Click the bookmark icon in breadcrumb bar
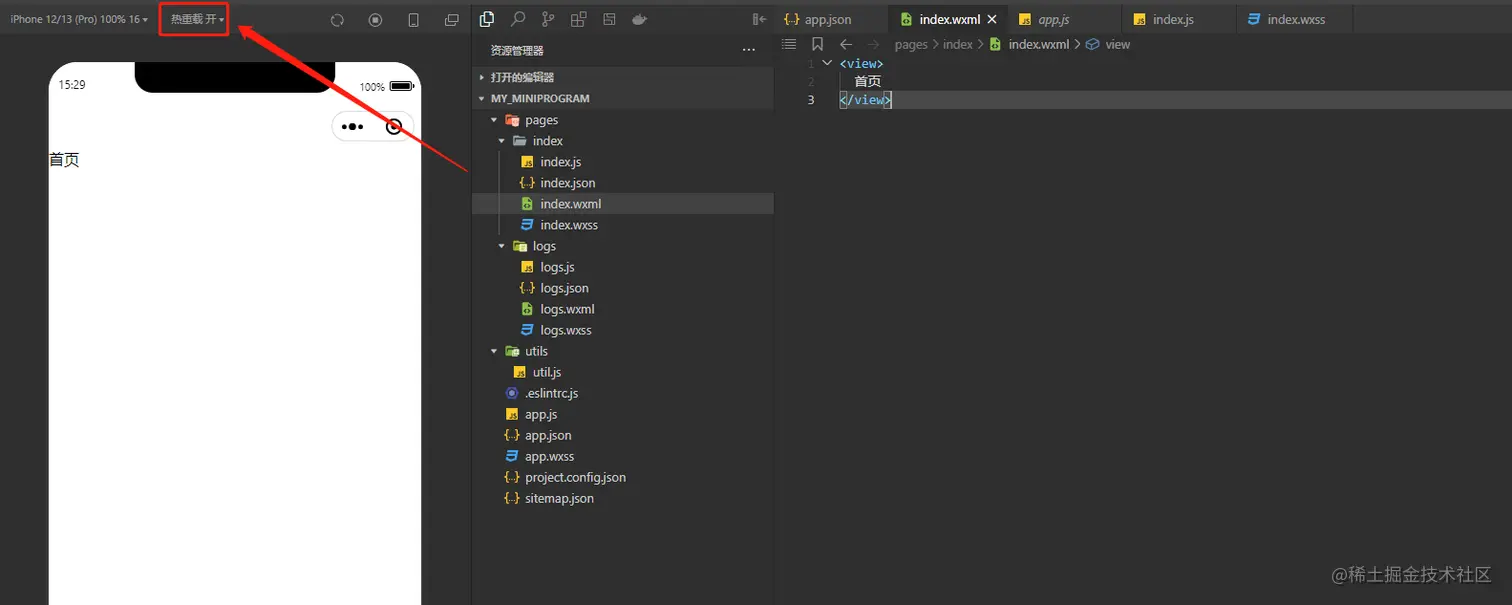 click(817, 44)
